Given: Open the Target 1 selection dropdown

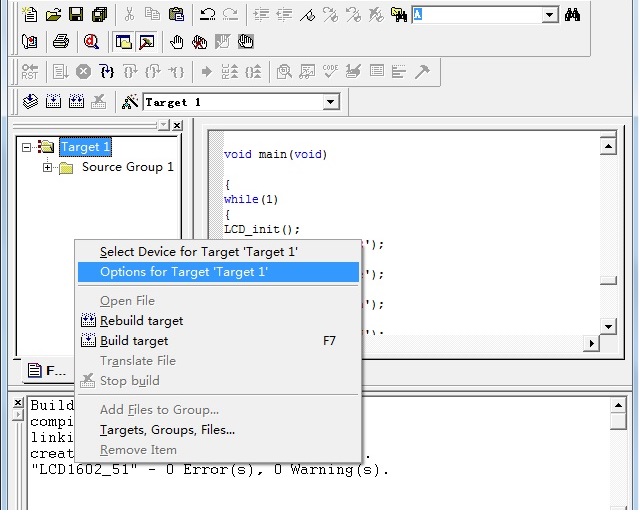Looking at the screenshot, I should coord(331,102).
